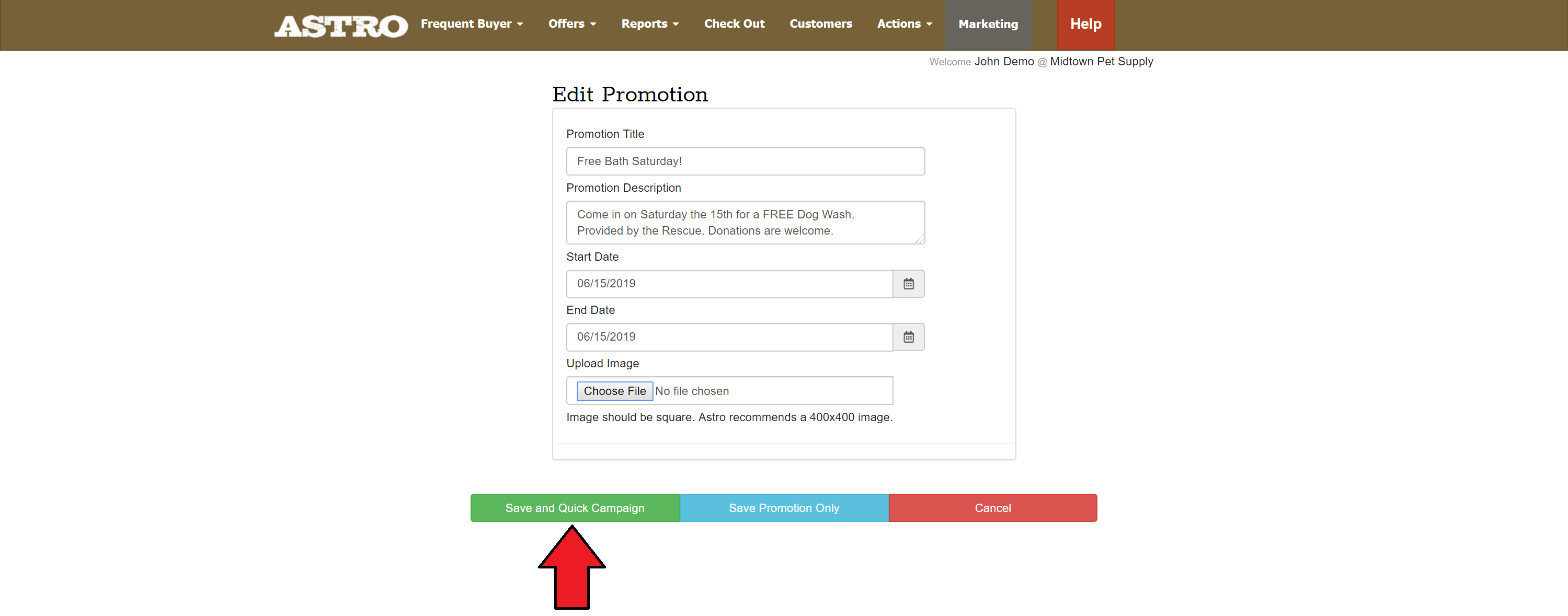The image size is (1568, 616).
Task: Click Choose File to upload image
Action: point(614,391)
